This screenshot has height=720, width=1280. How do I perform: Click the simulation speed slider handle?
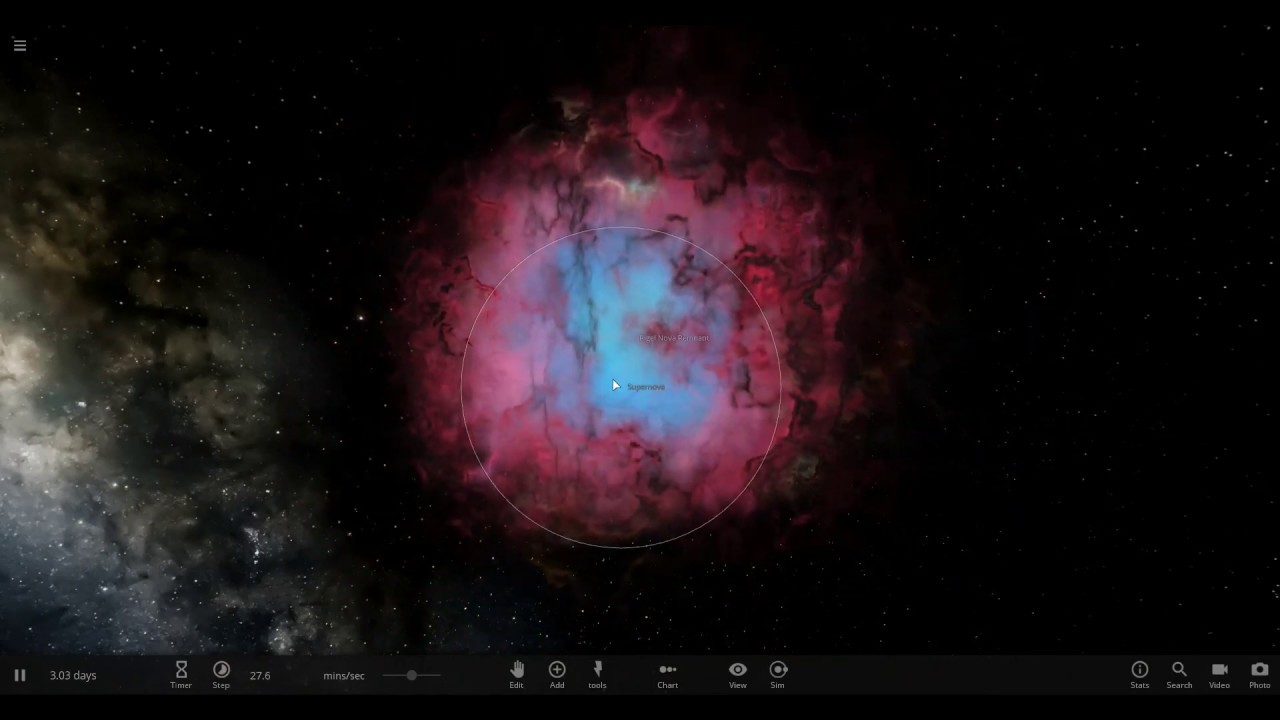point(411,675)
